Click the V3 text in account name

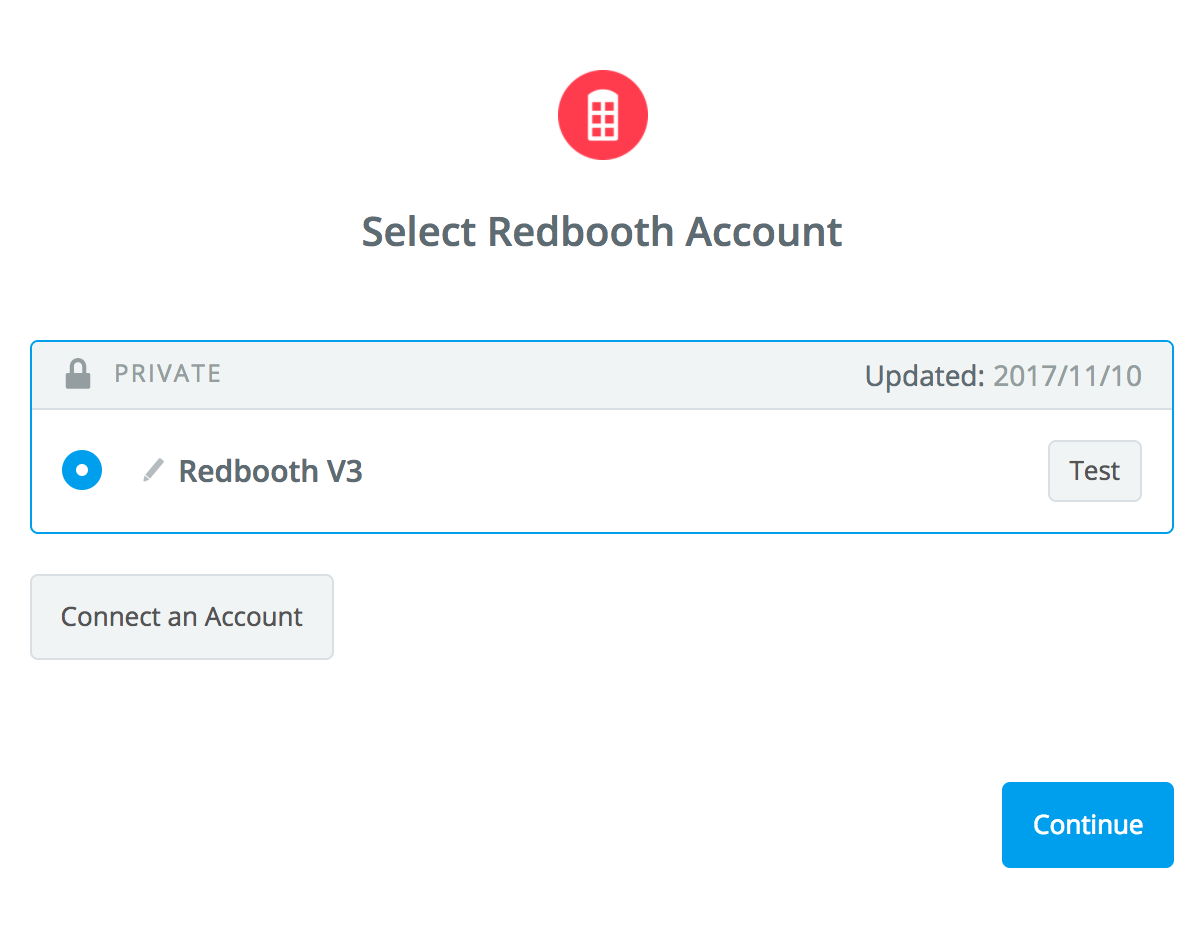(343, 471)
